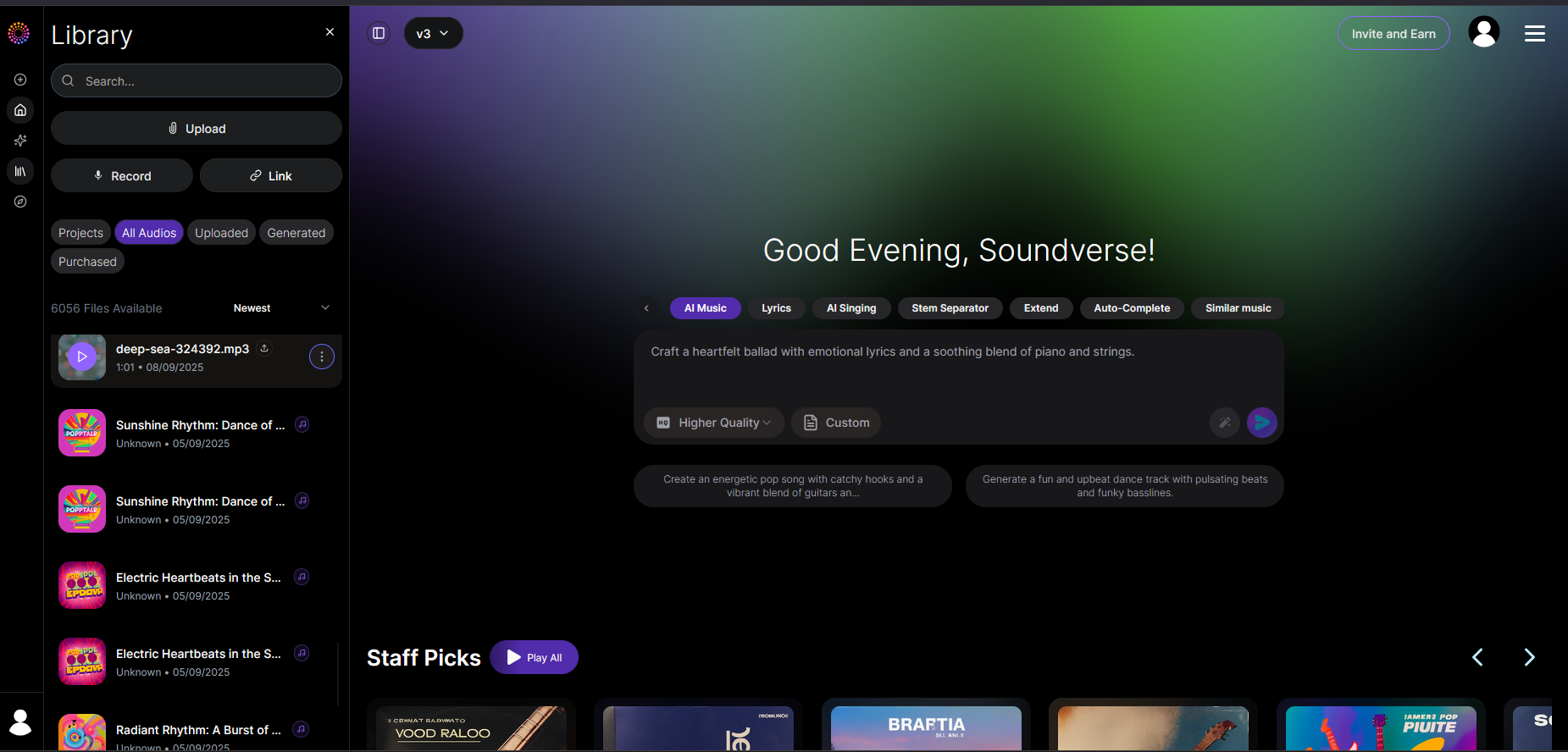Toggle the sidebar panel layout icon

(379, 33)
